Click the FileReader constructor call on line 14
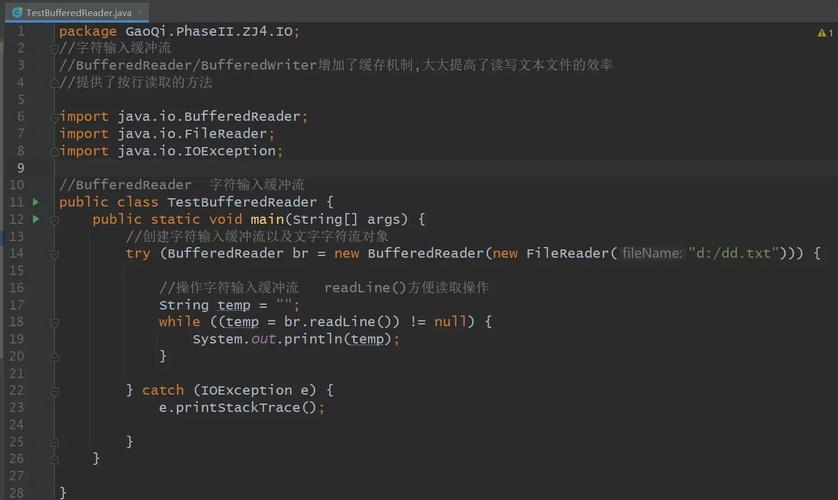Image resolution: width=838 pixels, height=500 pixels. (568, 253)
